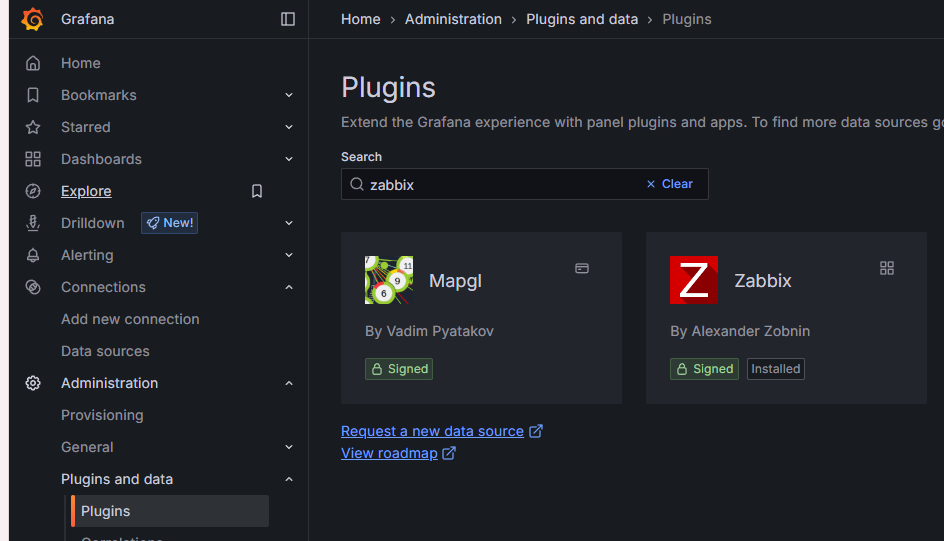Collapse the Plugins and data chevron
944x541 pixels.
pyautogui.click(x=289, y=479)
